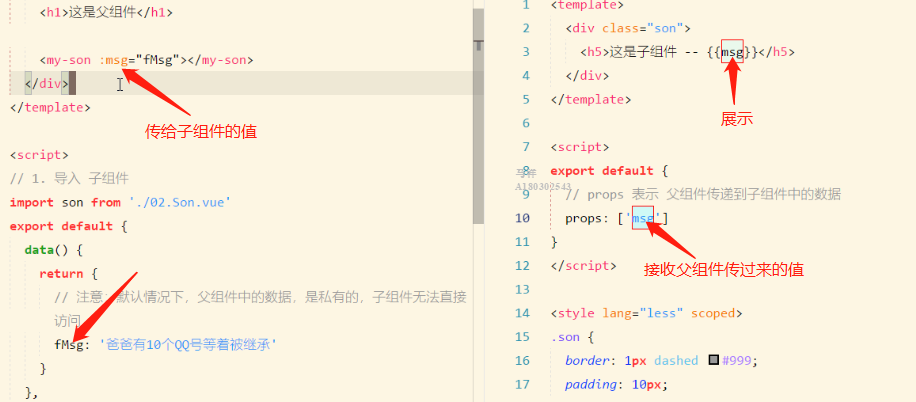Click the '</script>' tag on line 12
Viewport: 916px width, 402px height.
(x=584, y=265)
